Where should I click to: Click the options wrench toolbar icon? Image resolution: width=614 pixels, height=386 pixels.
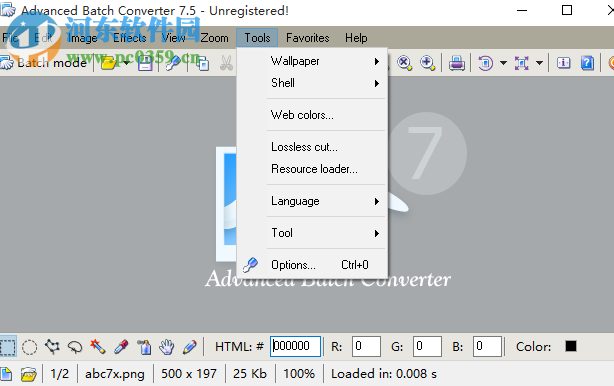pyautogui.click(x=173, y=63)
